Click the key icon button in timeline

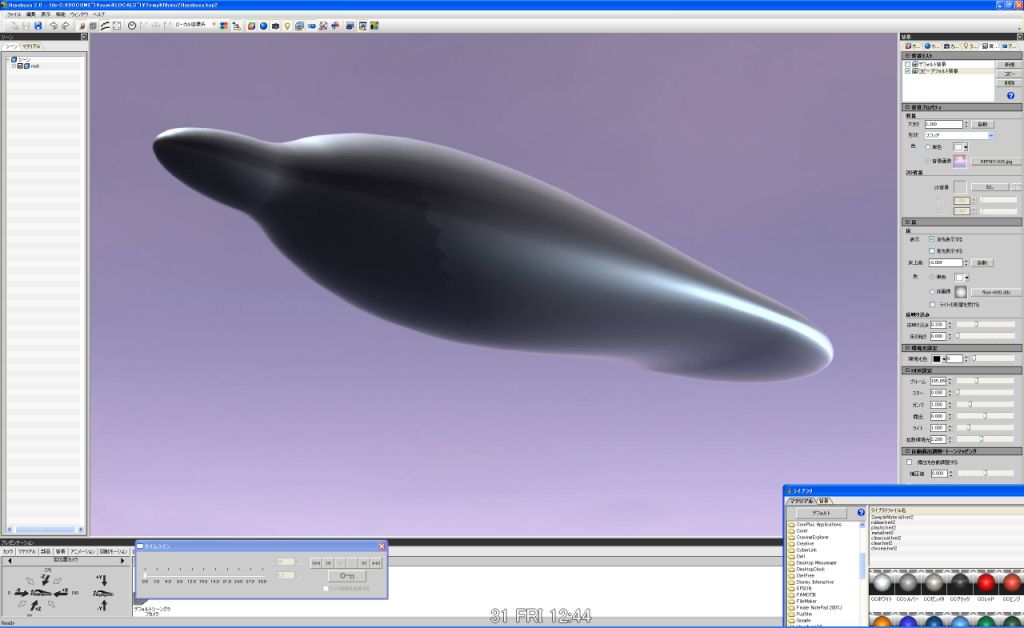coord(347,576)
